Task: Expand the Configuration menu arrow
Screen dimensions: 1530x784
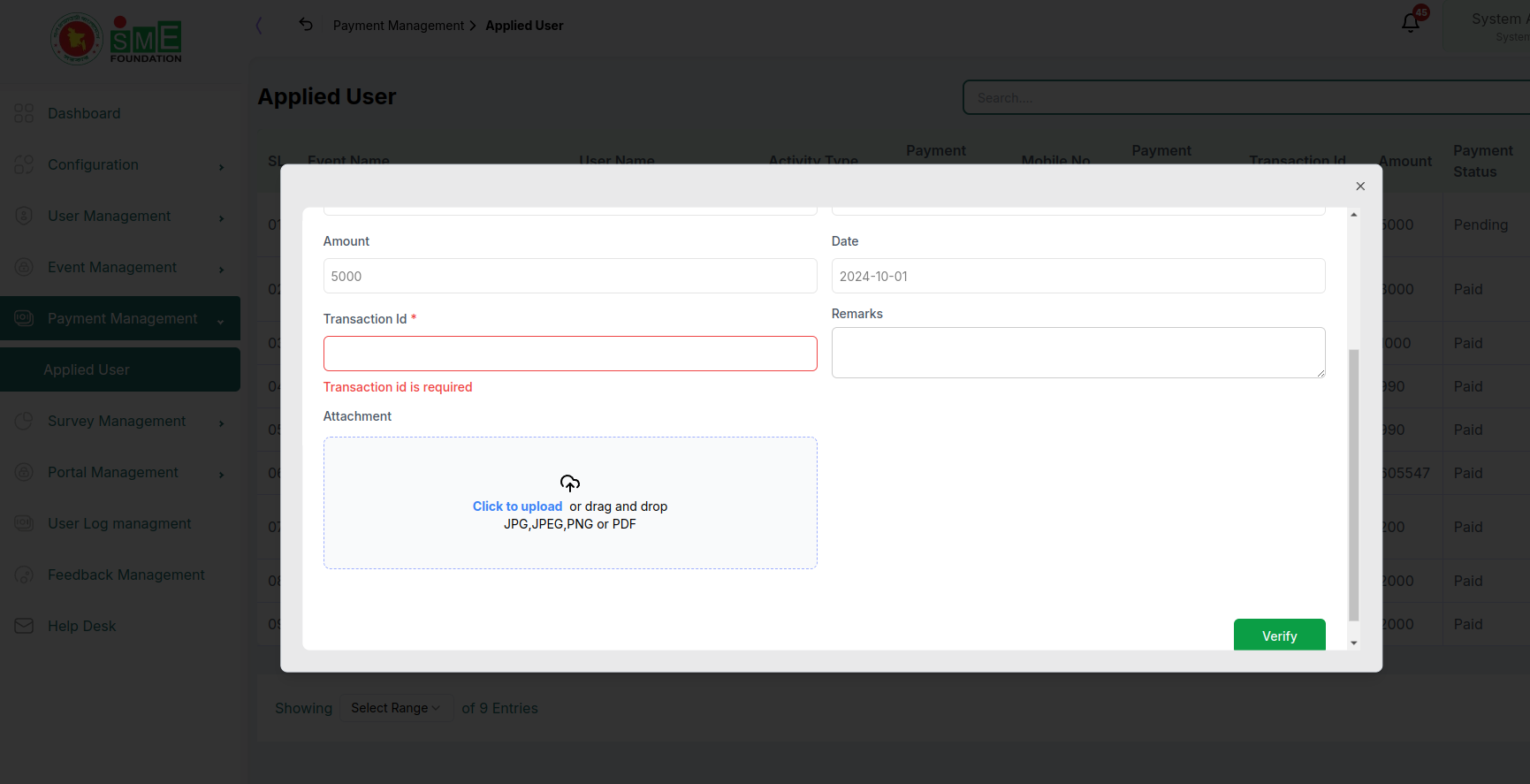Action: [221, 167]
